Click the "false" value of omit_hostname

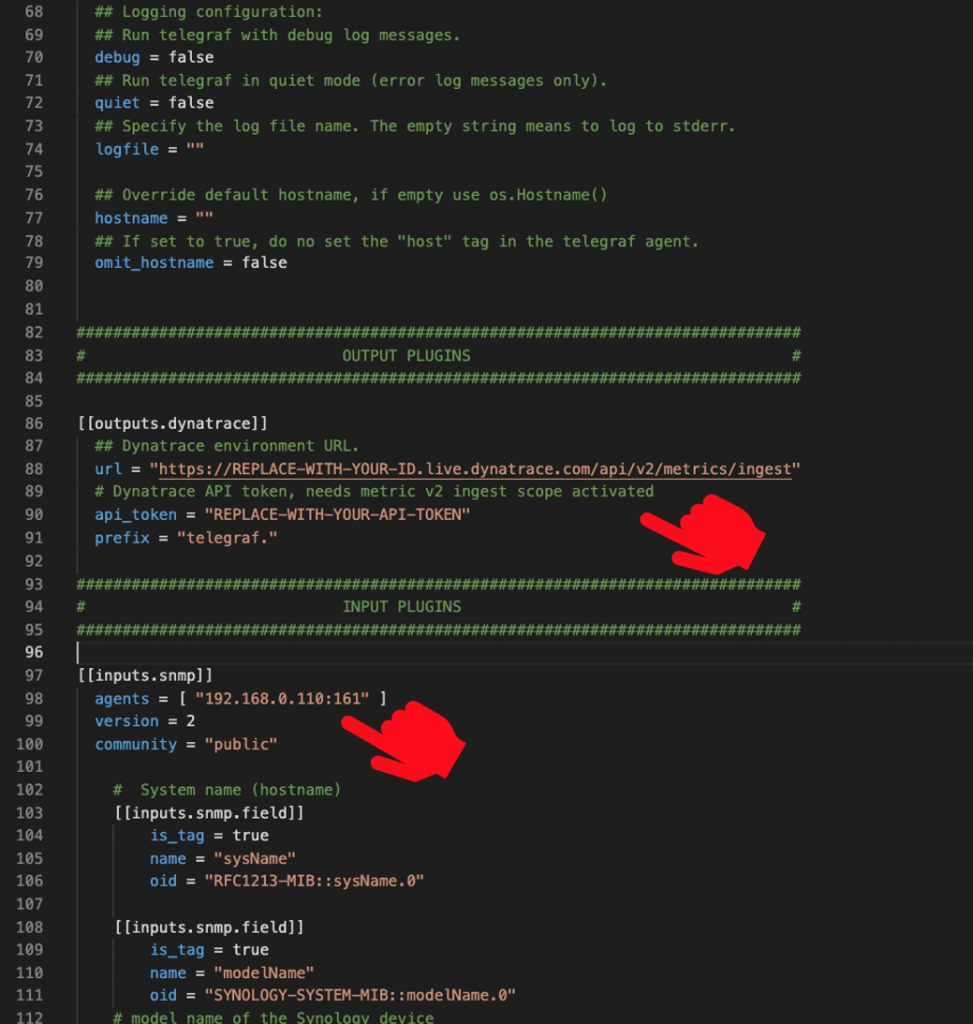264,263
